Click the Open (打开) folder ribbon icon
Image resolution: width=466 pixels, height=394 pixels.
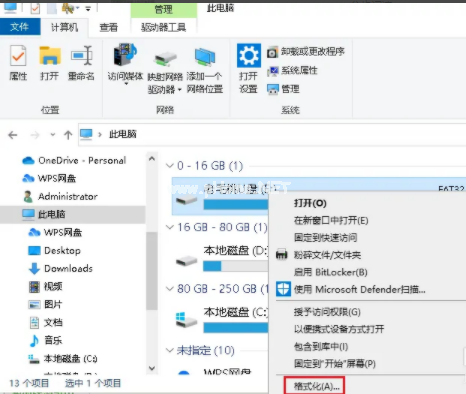(x=50, y=63)
